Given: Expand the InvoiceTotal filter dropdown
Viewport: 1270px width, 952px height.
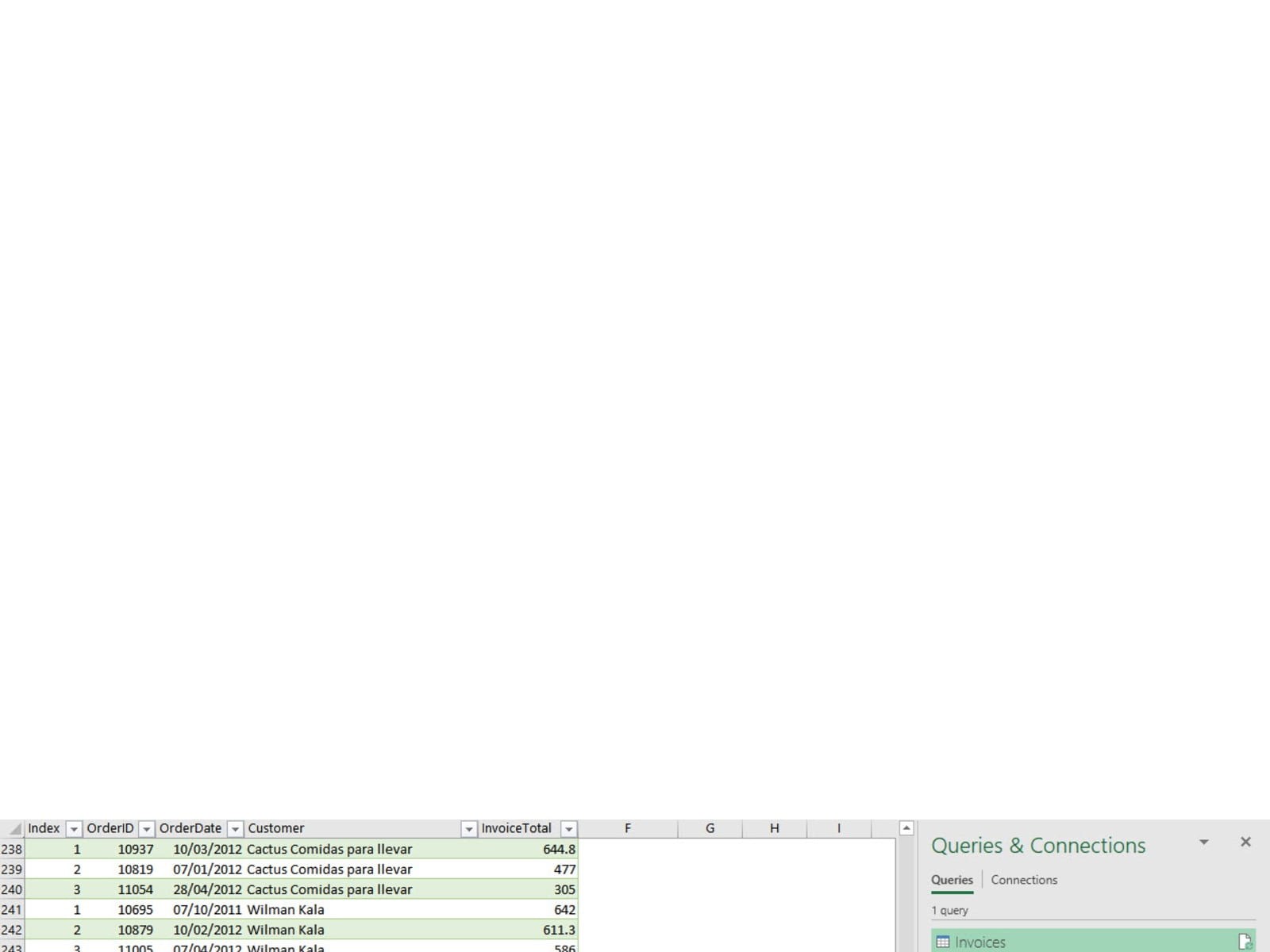Looking at the screenshot, I should tap(568, 829).
